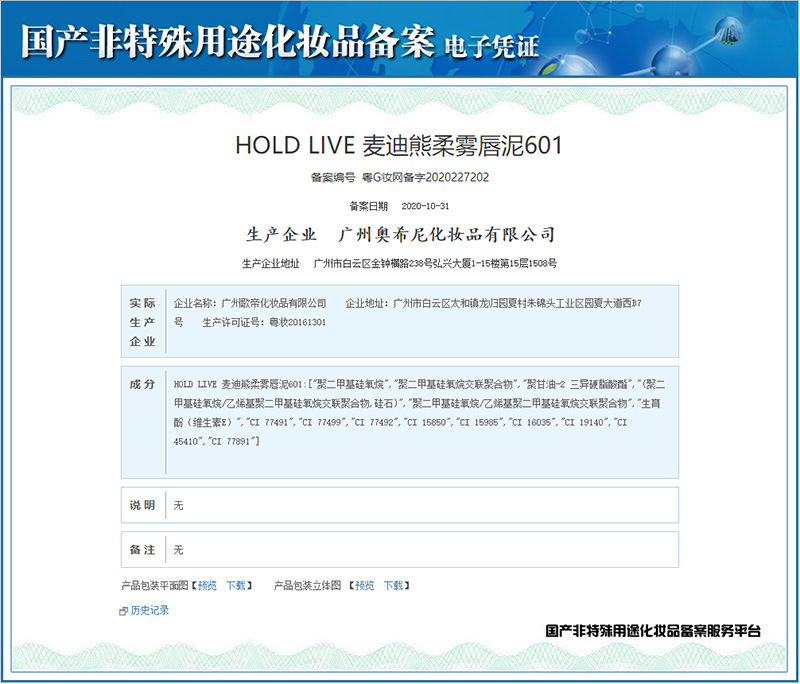The height and width of the screenshot is (684, 800).
Task: Click ingredient 聚甘油-2 三异硬脂酸酯
Action: click(577, 385)
